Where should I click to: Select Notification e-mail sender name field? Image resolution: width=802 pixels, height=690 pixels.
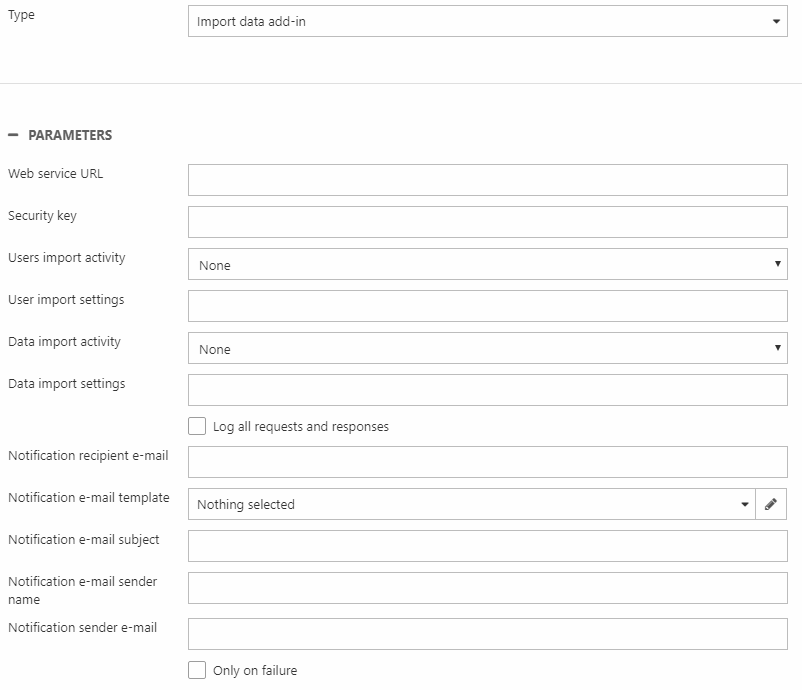point(487,588)
